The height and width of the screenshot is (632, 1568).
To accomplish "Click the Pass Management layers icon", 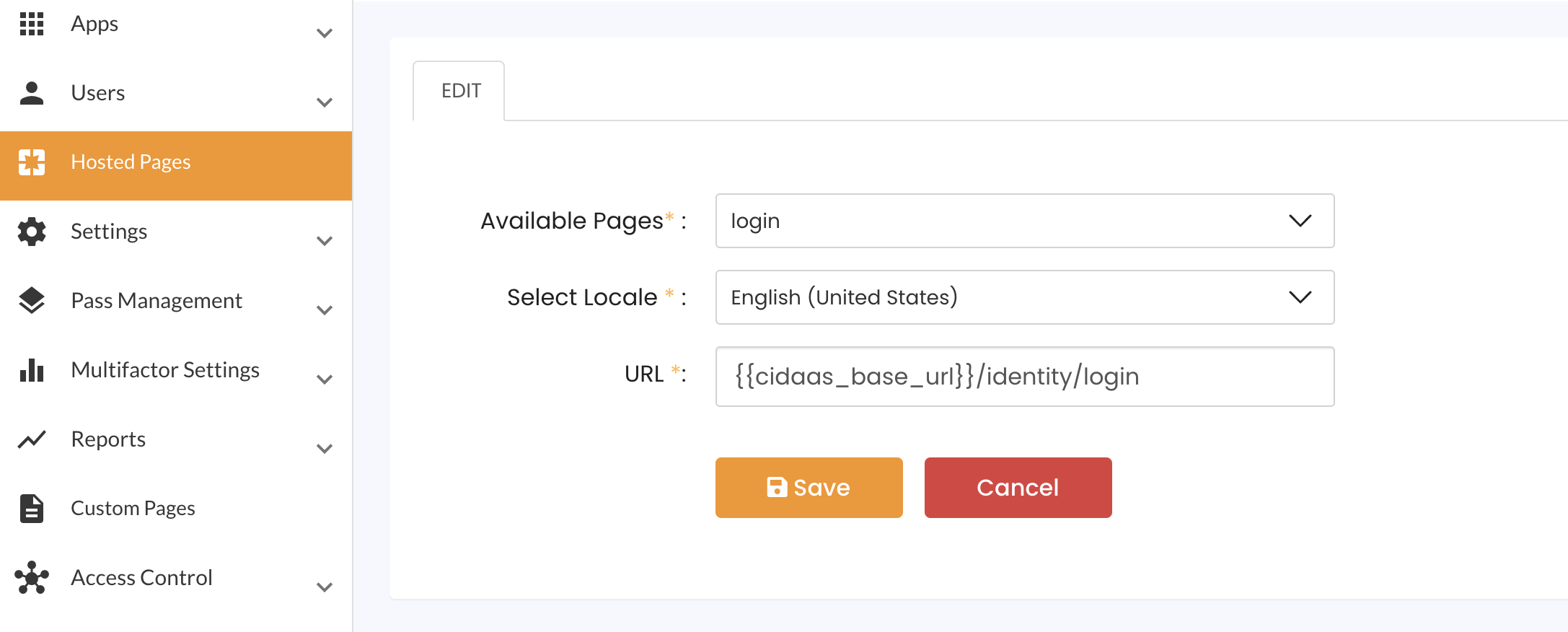I will (x=32, y=300).
